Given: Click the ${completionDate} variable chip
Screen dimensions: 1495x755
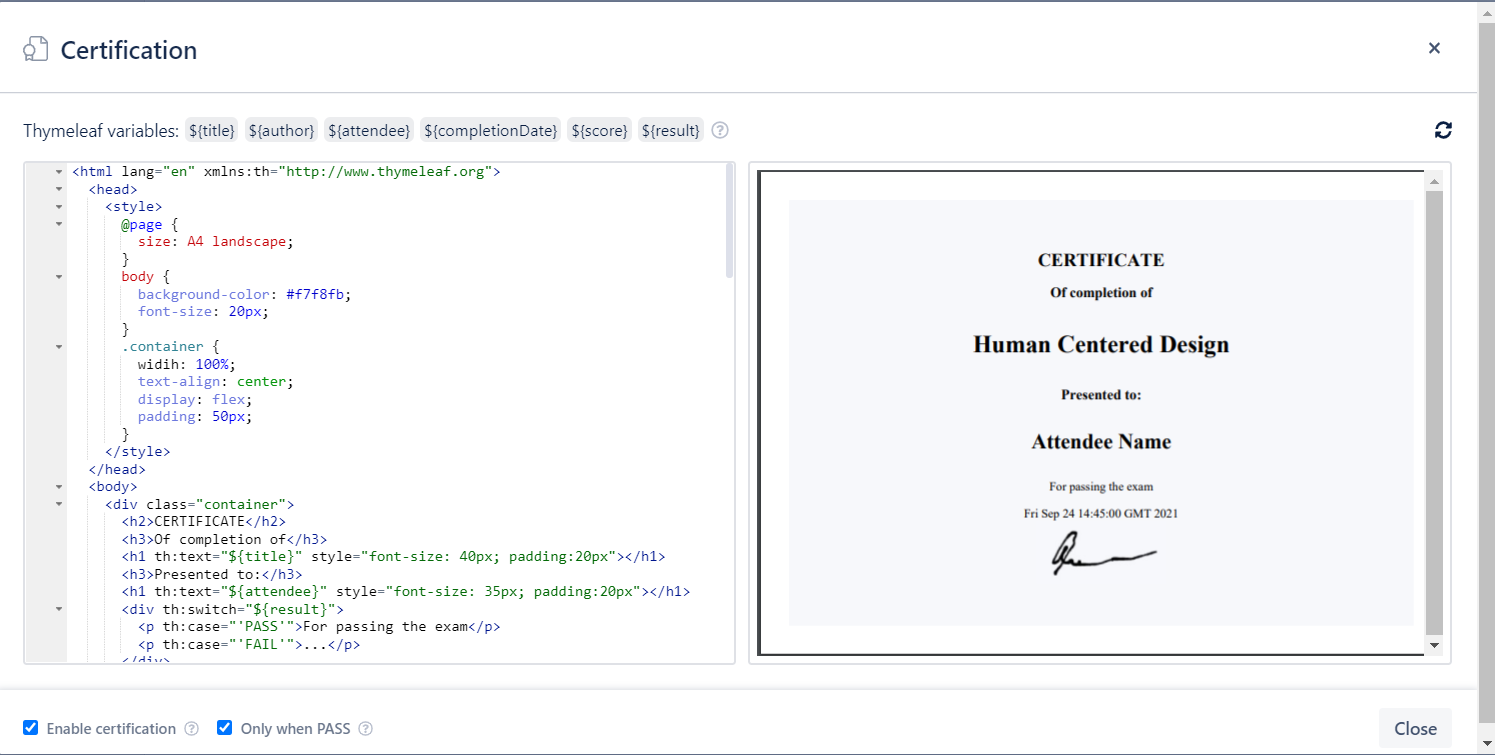Looking at the screenshot, I should click(491, 130).
